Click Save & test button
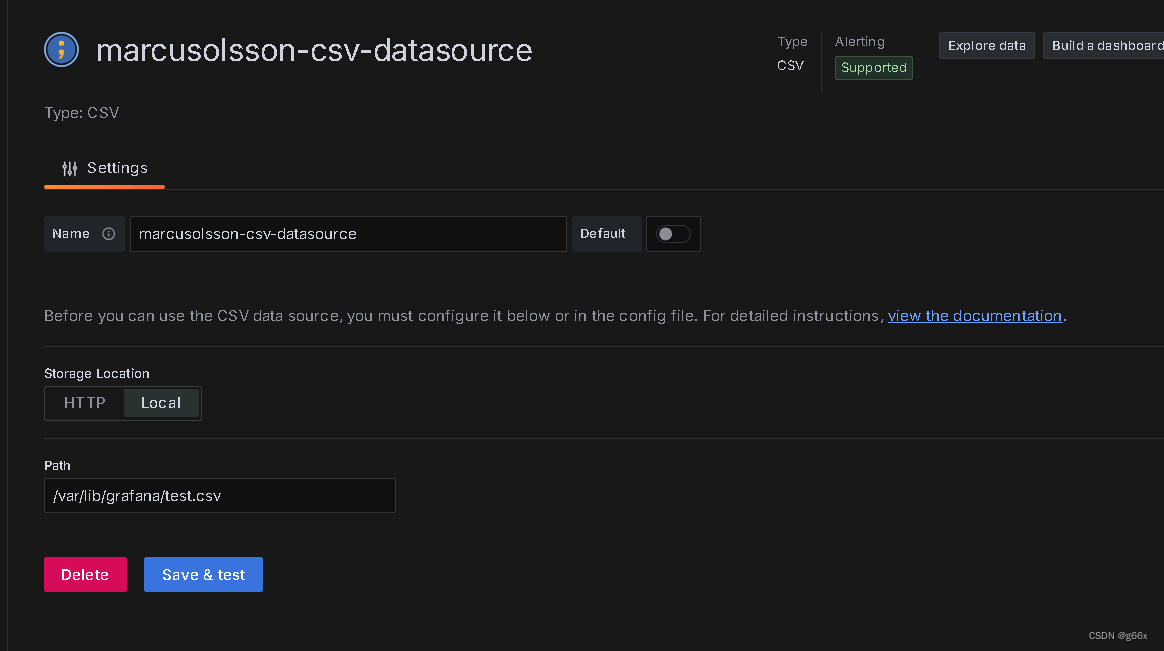Image resolution: width=1164 pixels, height=651 pixels. (203, 575)
